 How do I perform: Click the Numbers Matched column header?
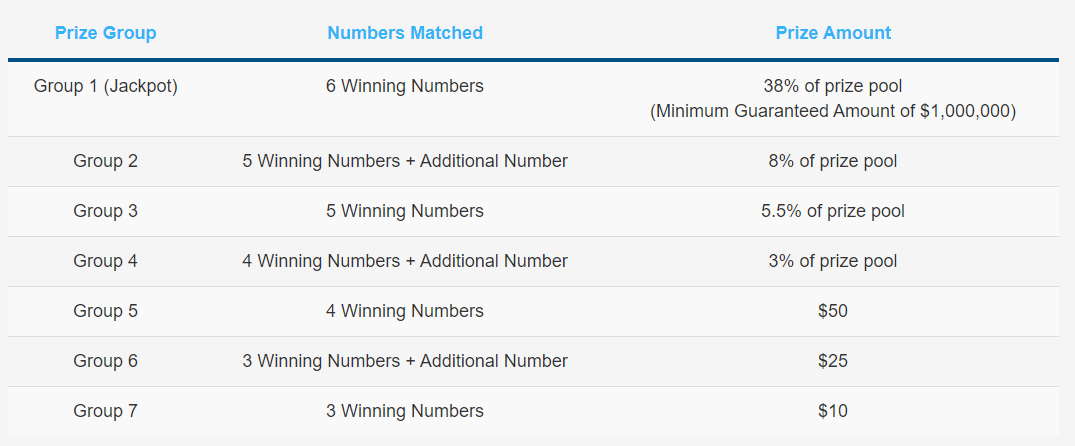(x=404, y=33)
